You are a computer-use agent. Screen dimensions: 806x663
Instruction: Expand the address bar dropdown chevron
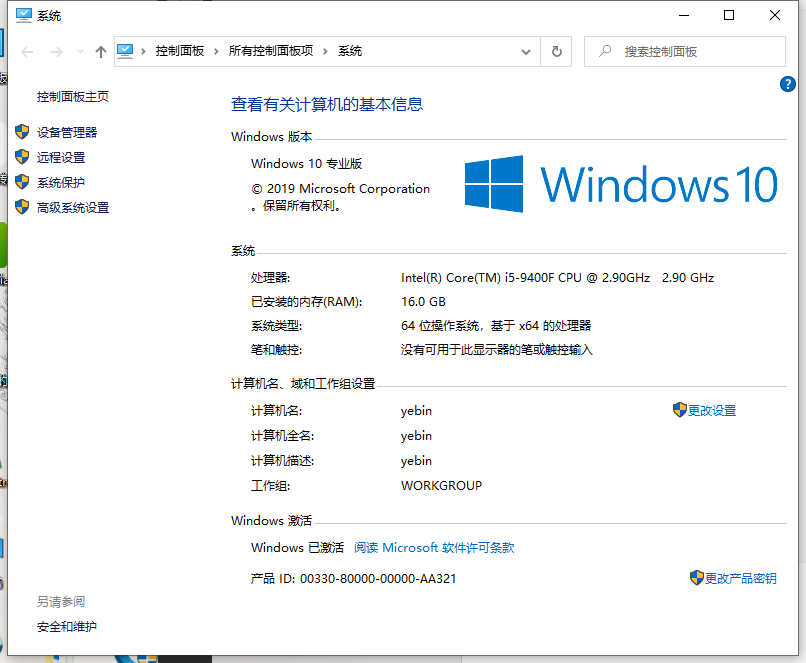[524, 51]
